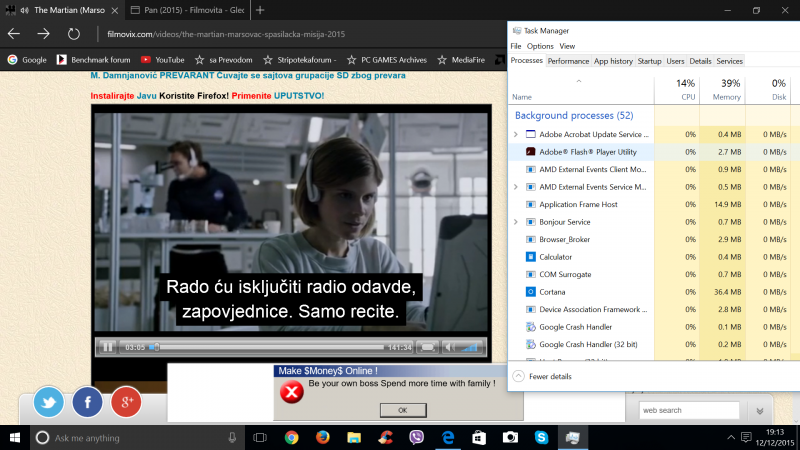Click Cortana microphone icon

pos(232,438)
